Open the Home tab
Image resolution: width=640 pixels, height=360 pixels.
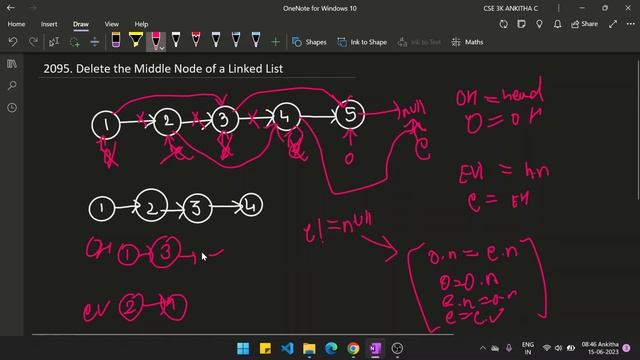(16, 24)
